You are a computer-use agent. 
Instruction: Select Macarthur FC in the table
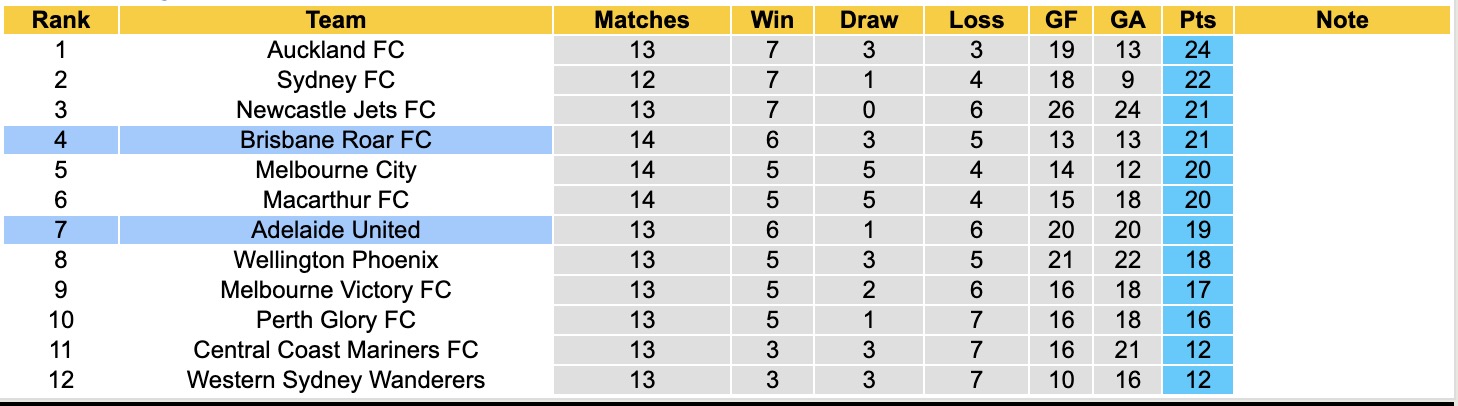tap(336, 200)
